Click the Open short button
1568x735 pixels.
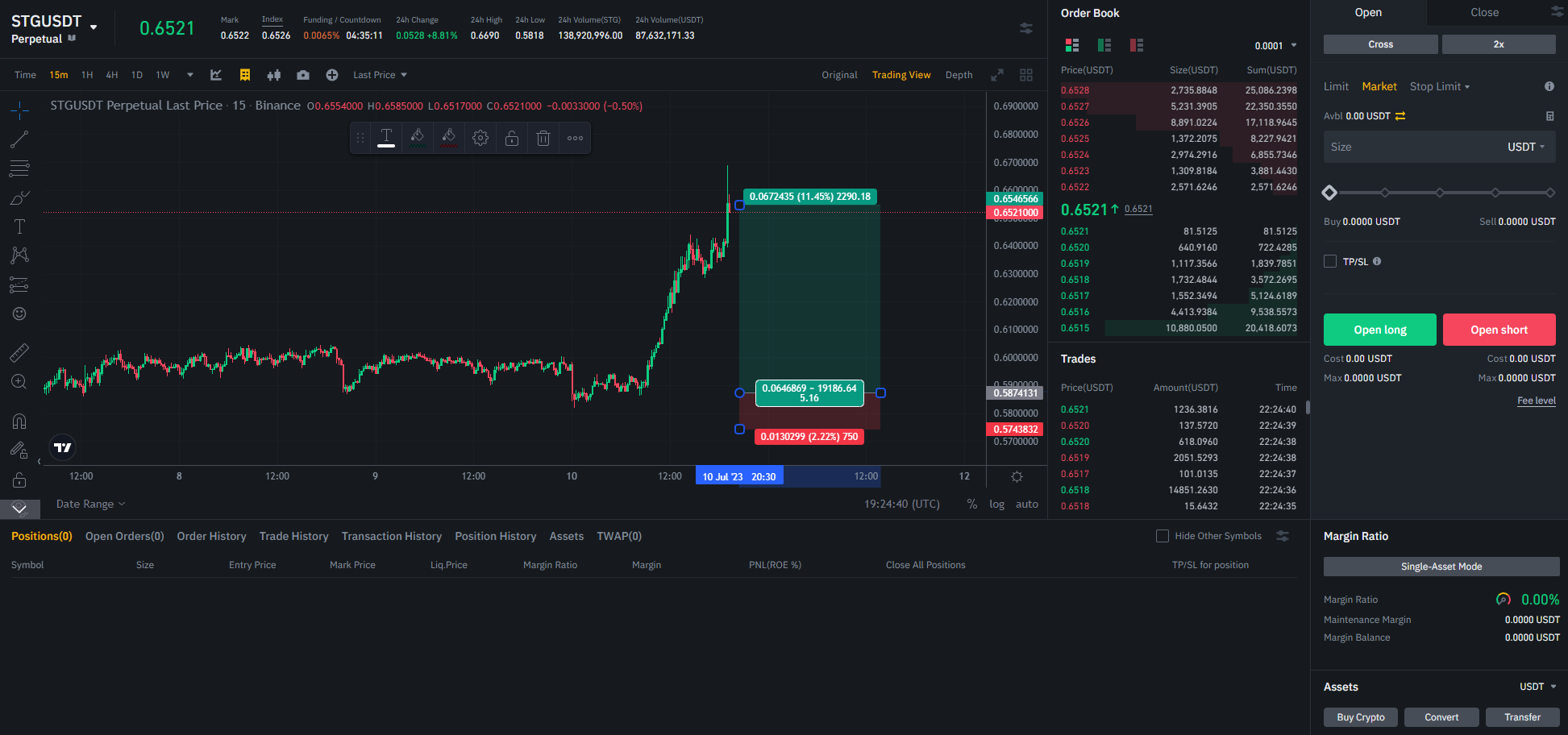pyautogui.click(x=1499, y=330)
